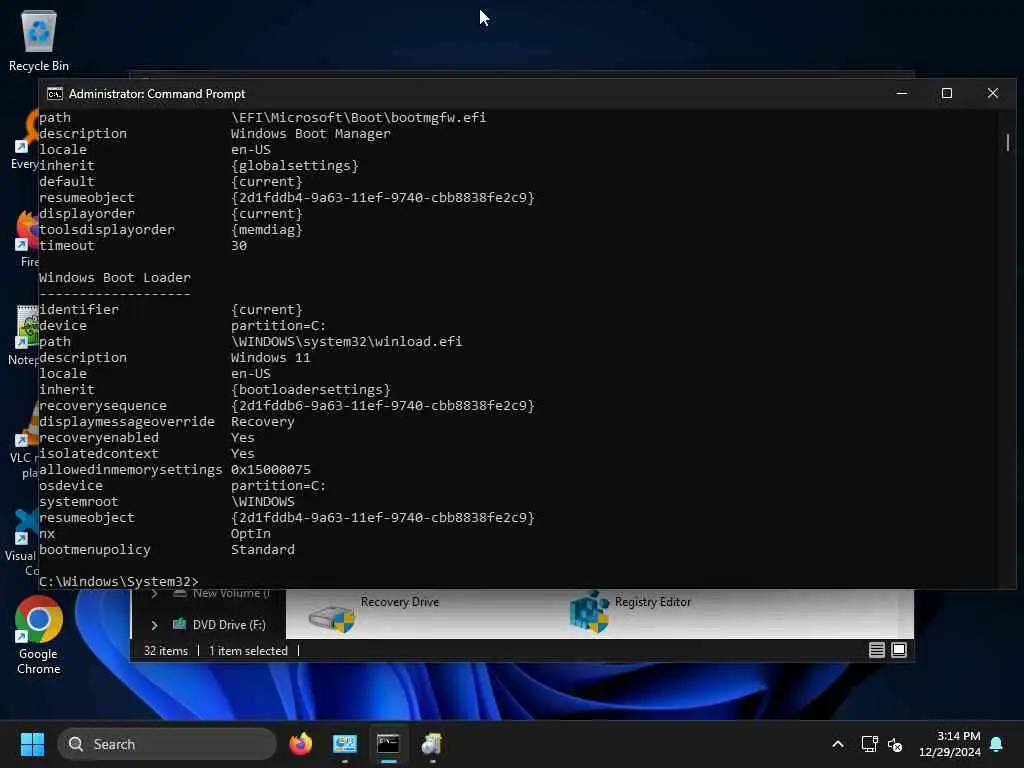Screen dimensions: 1024x768
Task: Open the Windows Start menu
Action: pyautogui.click(x=32, y=744)
